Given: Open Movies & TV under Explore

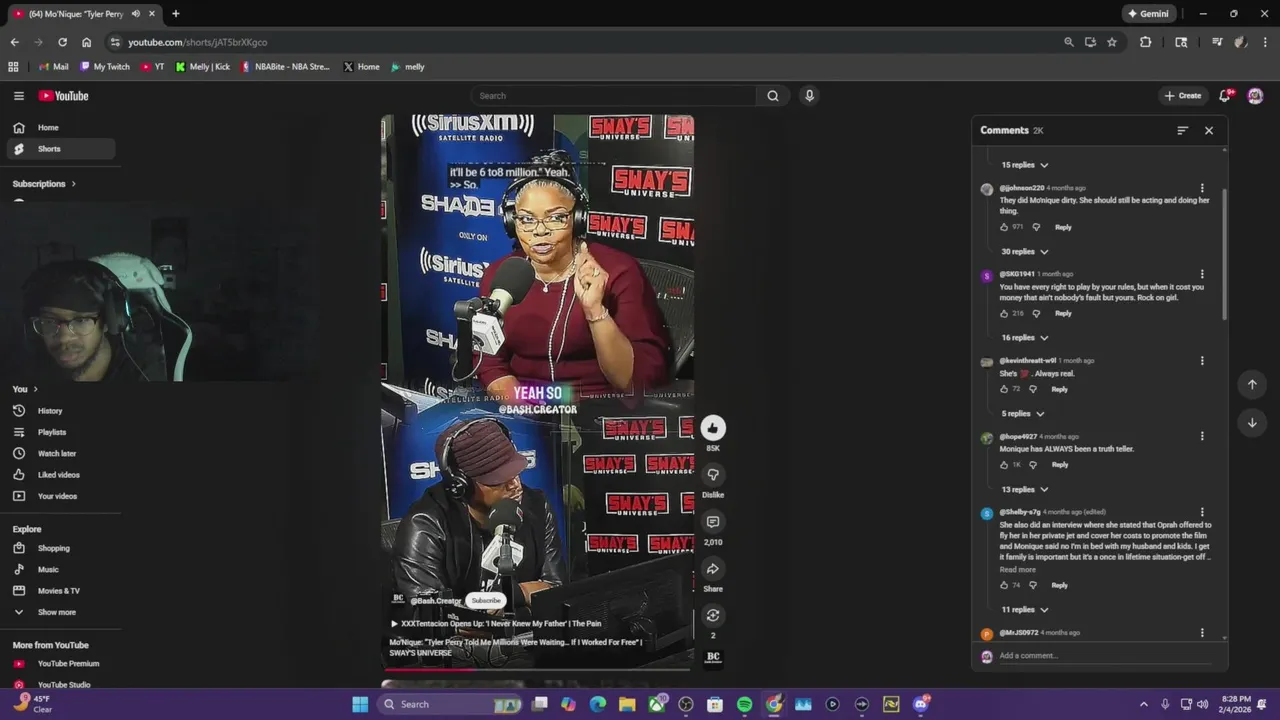Looking at the screenshot, I should pos(62,591).
